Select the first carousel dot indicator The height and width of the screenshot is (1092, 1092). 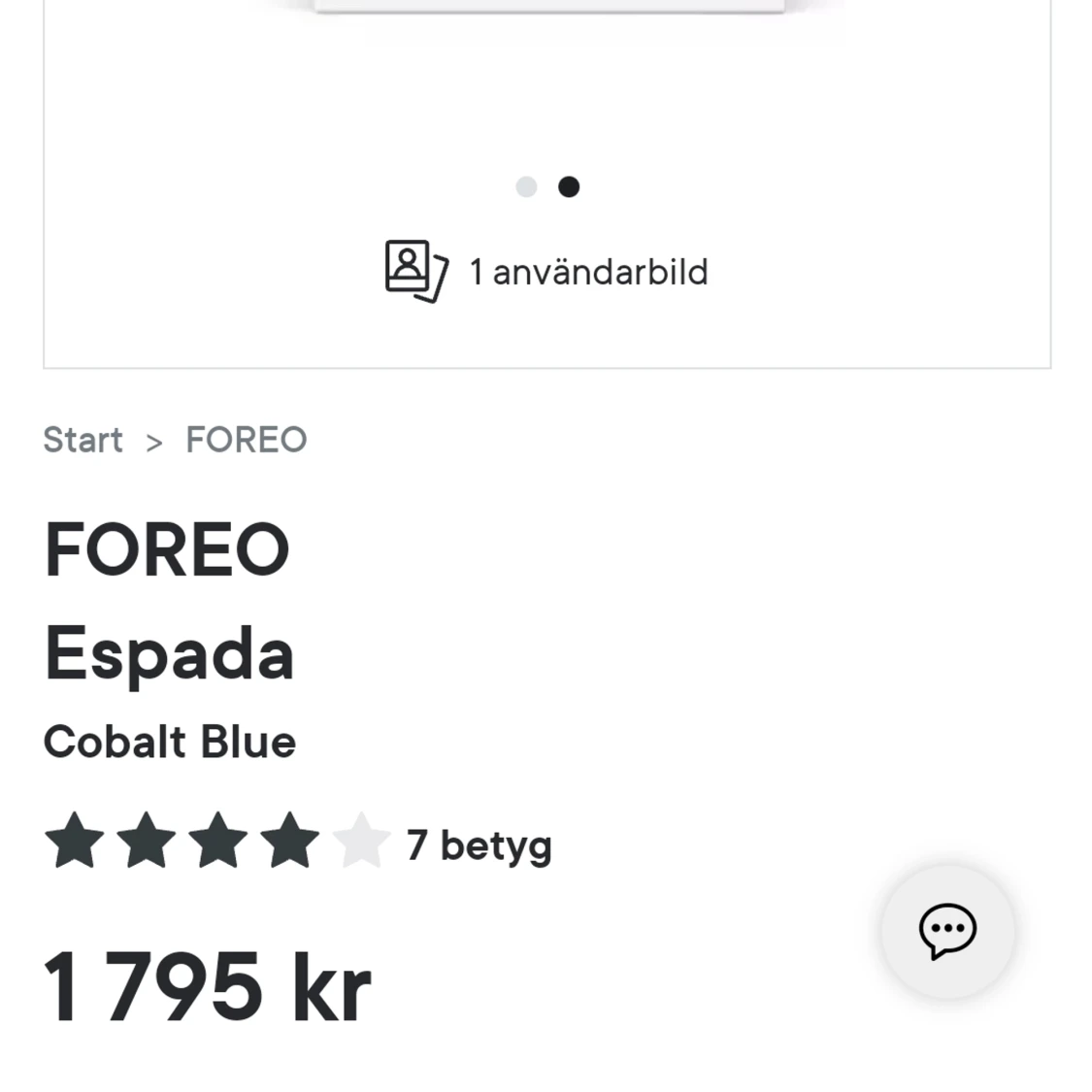pyautogui.click(x=526, y=186)
